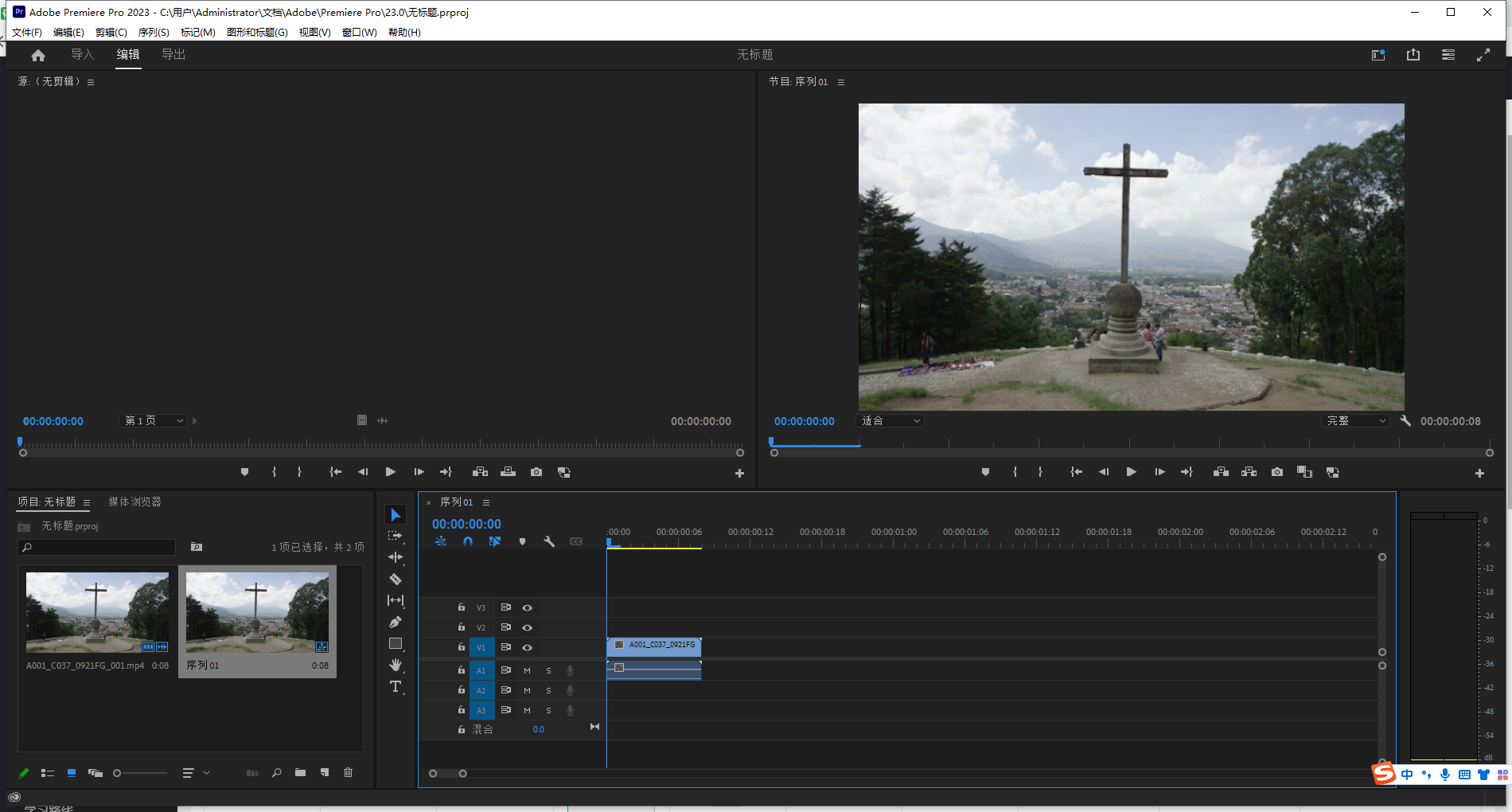Toggle linked selection in timeline

tap(495, 541)
